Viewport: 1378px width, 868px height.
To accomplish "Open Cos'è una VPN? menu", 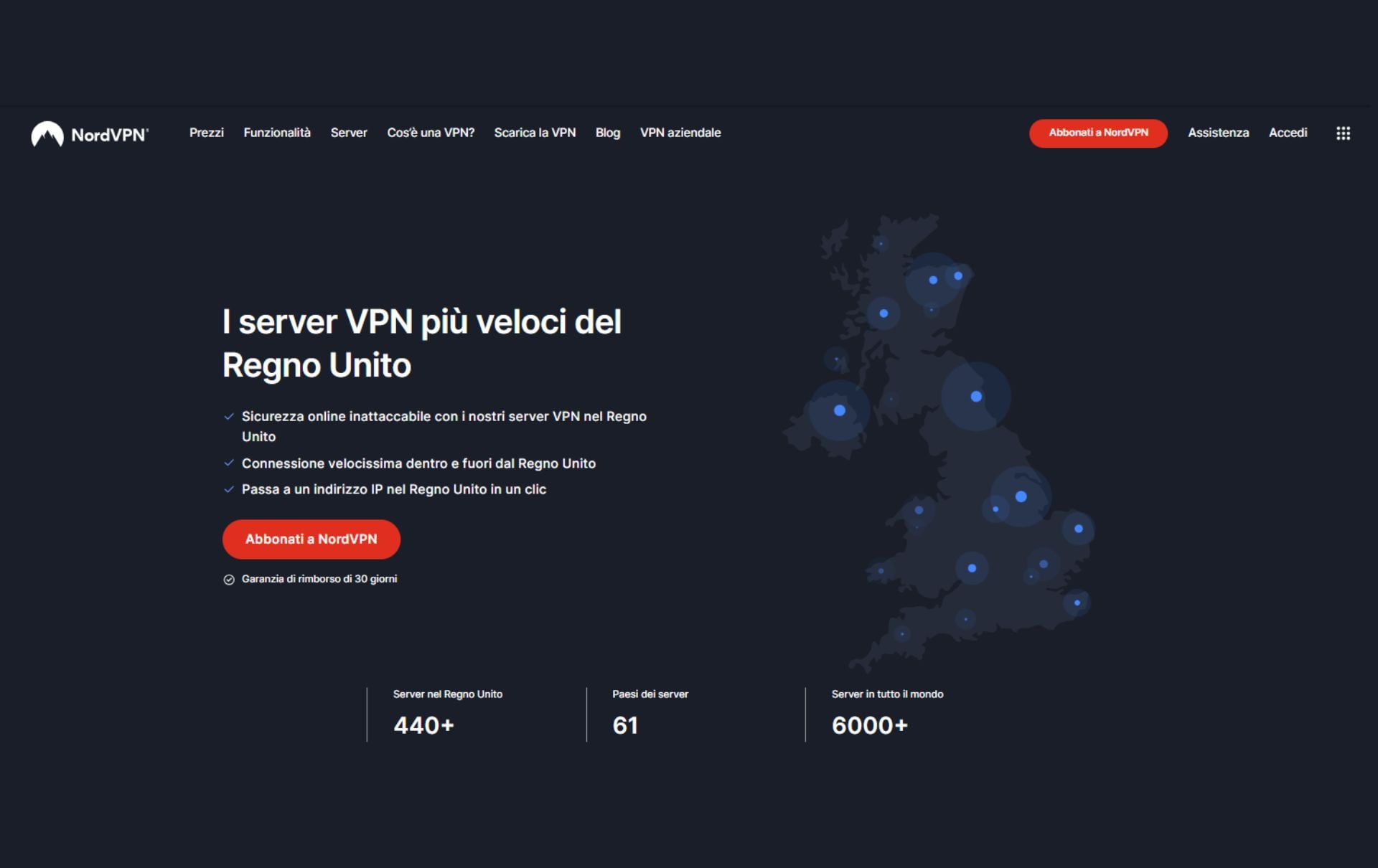I will (431, 133).
